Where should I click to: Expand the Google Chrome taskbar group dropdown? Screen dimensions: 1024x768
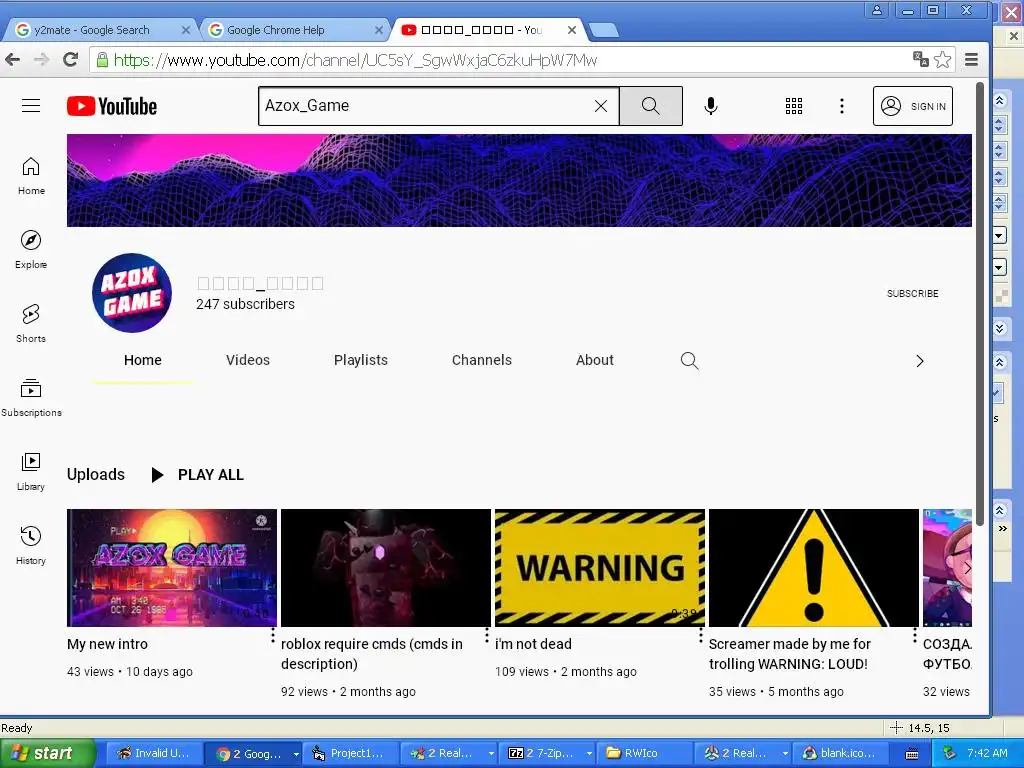296,754
